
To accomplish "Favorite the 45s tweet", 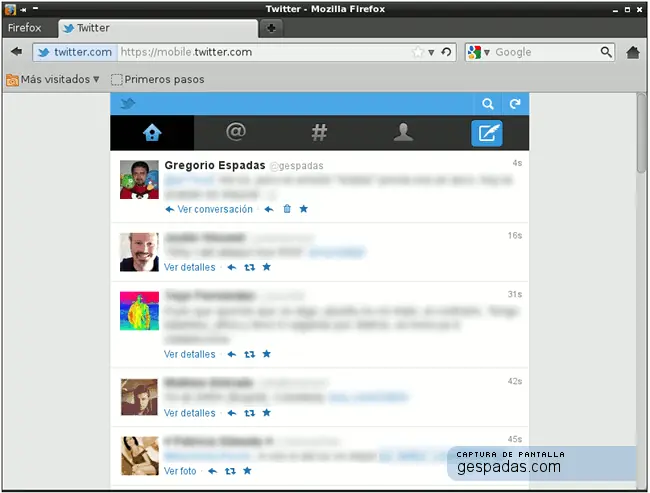I will pyautogui.click(x=247, y=471).
